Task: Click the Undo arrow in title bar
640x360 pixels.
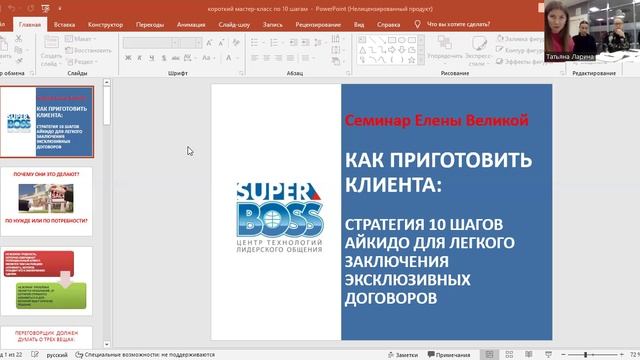Action: click(x=11, y=8)
